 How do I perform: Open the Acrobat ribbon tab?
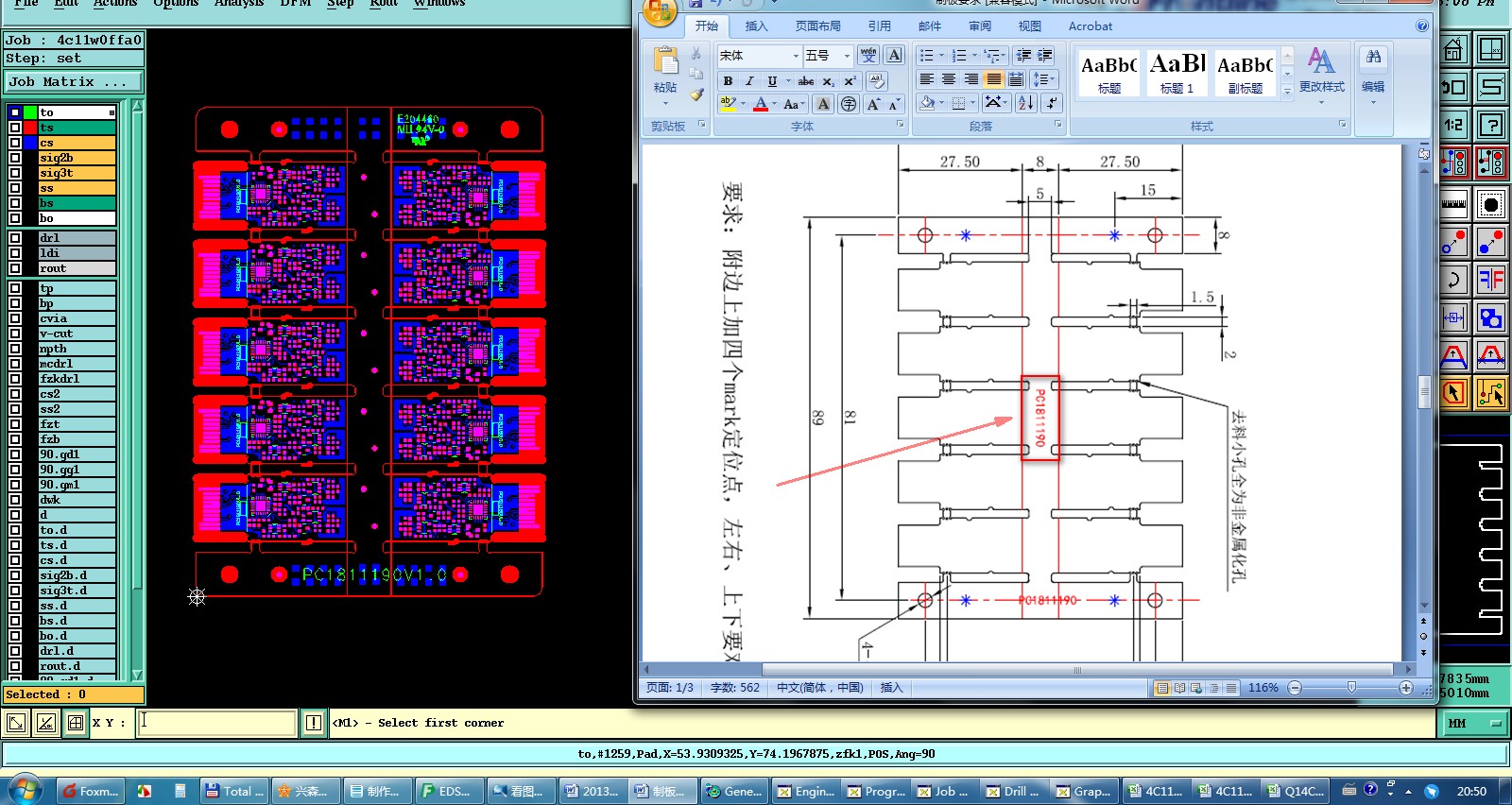1090,26
